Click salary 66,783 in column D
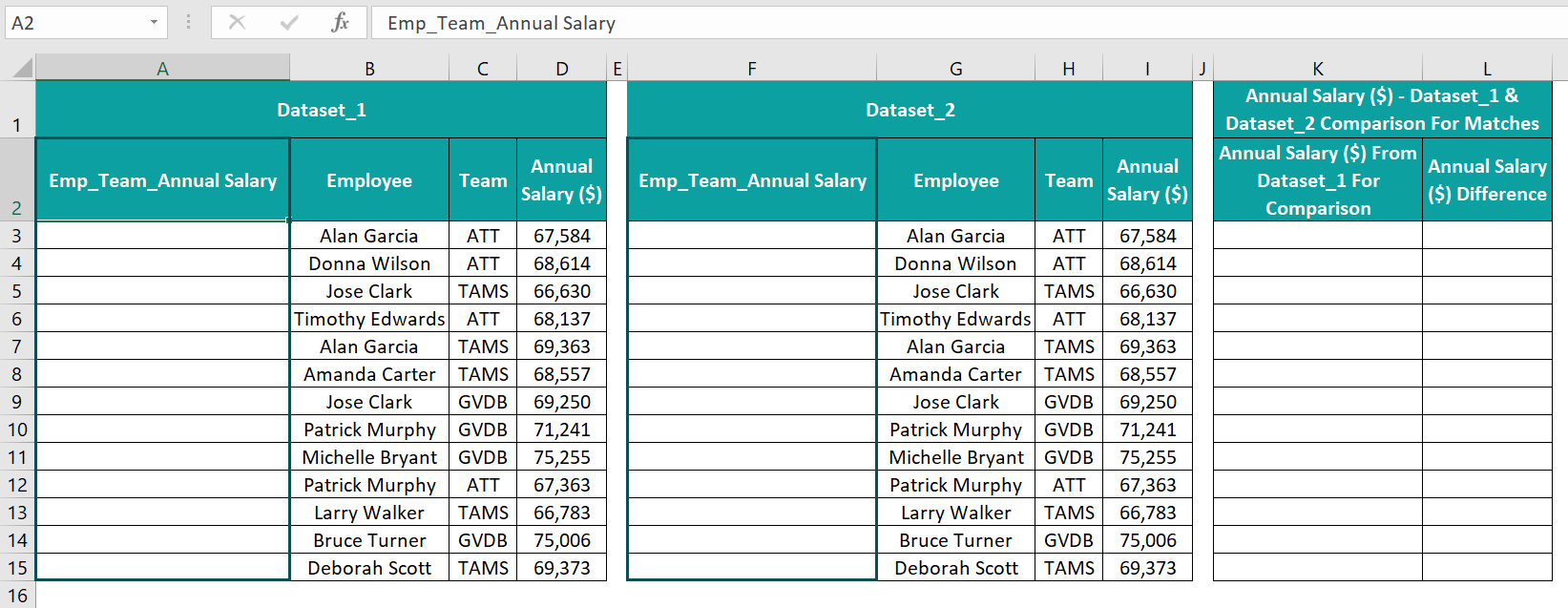The height and width of the screenshot is (608, 1568). click(x=562, y=513)
